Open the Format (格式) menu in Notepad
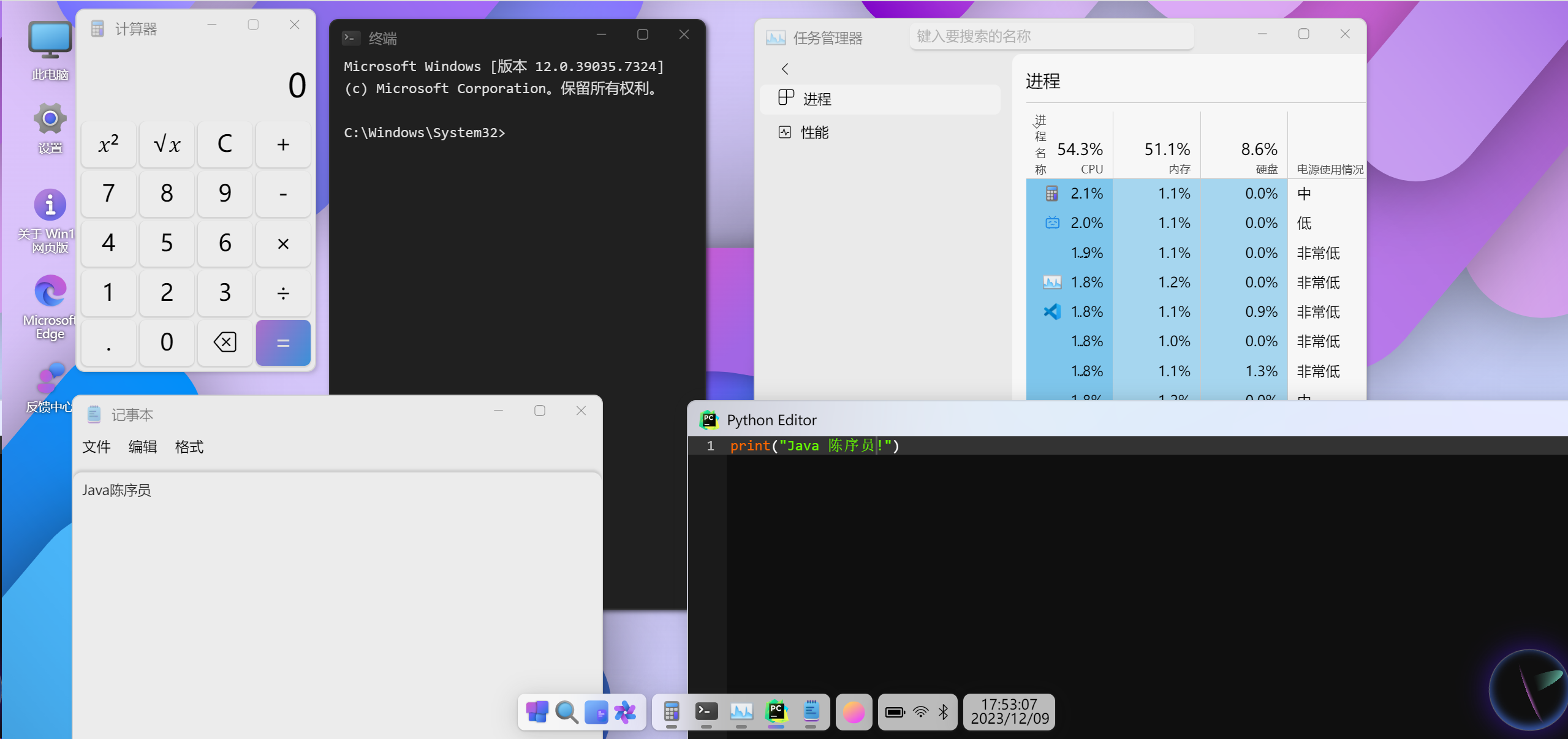The width and height of the screenshot is (1568, 739). (189, 447)
